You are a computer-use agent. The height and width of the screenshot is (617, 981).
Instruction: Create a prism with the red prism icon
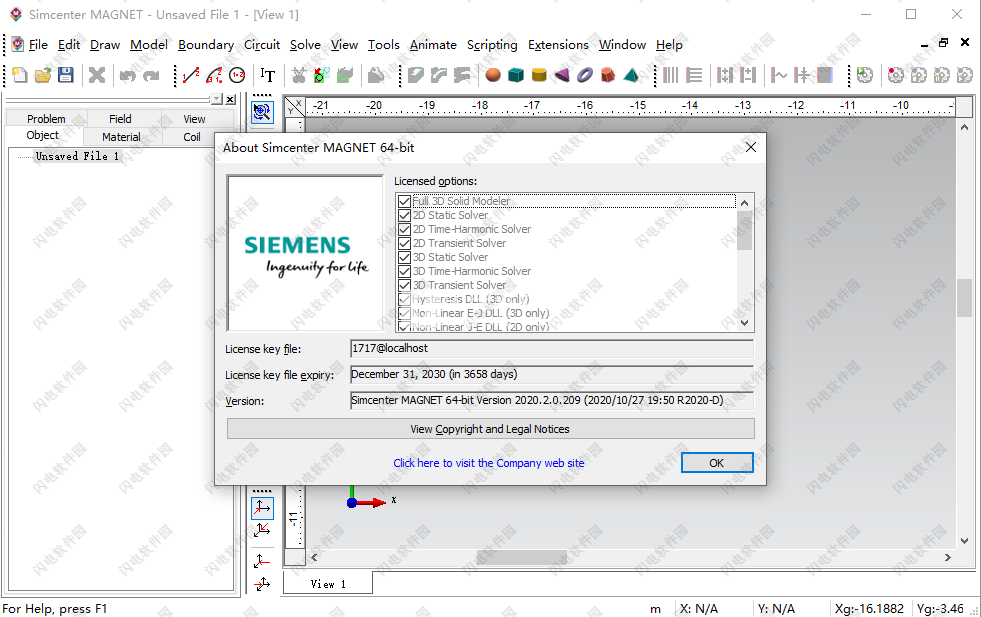click(x=608, y=75)
